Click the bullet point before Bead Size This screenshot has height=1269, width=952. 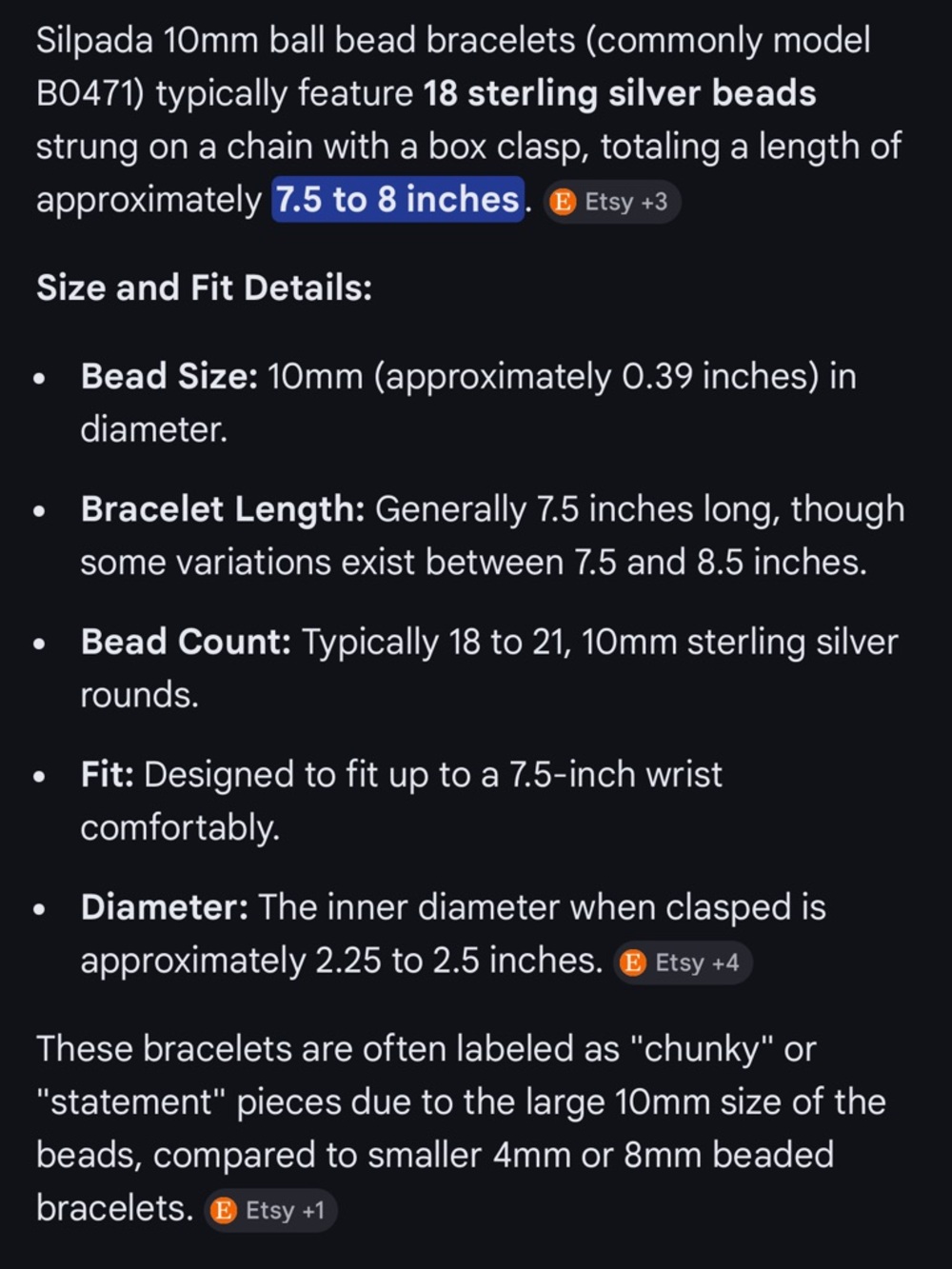click(x=39, y=378)
